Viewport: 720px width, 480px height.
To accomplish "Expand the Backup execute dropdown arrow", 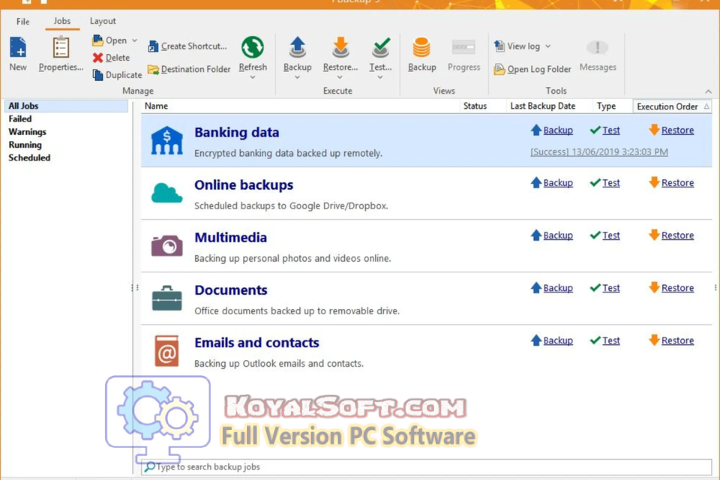I will (x=297, y=78).
